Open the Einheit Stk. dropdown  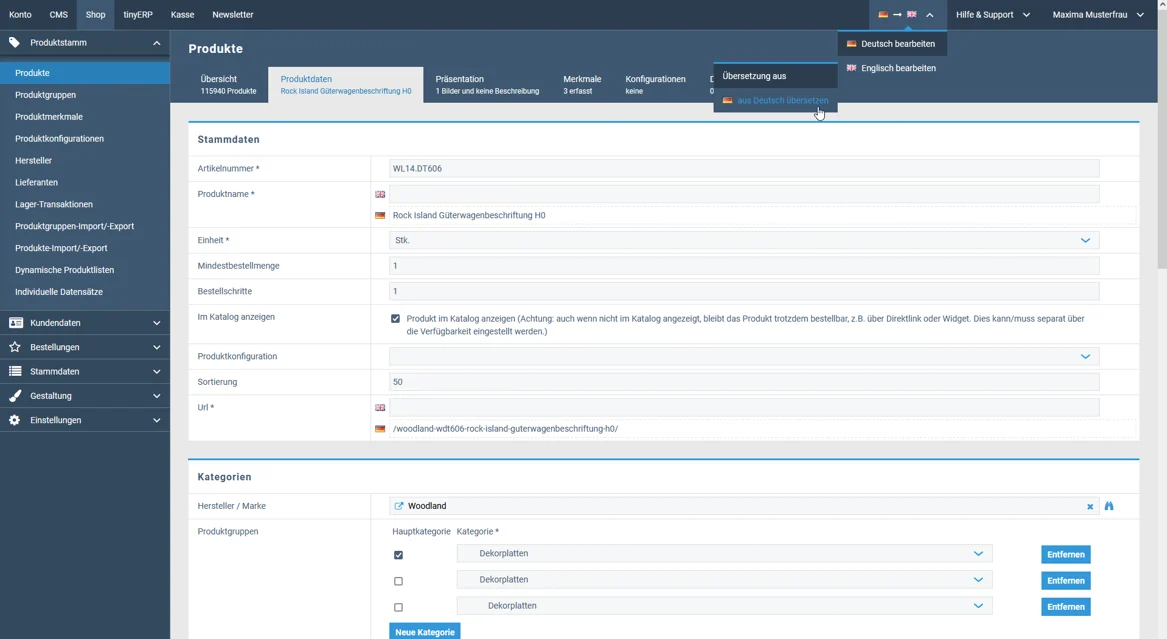tap(744, 240)
